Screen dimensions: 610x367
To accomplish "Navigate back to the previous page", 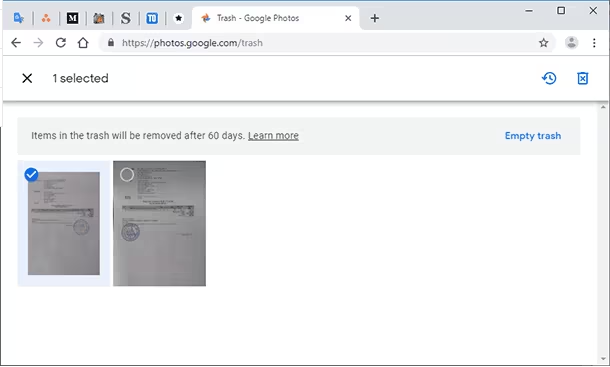I will pyautogui.click(x=16, y=42).
